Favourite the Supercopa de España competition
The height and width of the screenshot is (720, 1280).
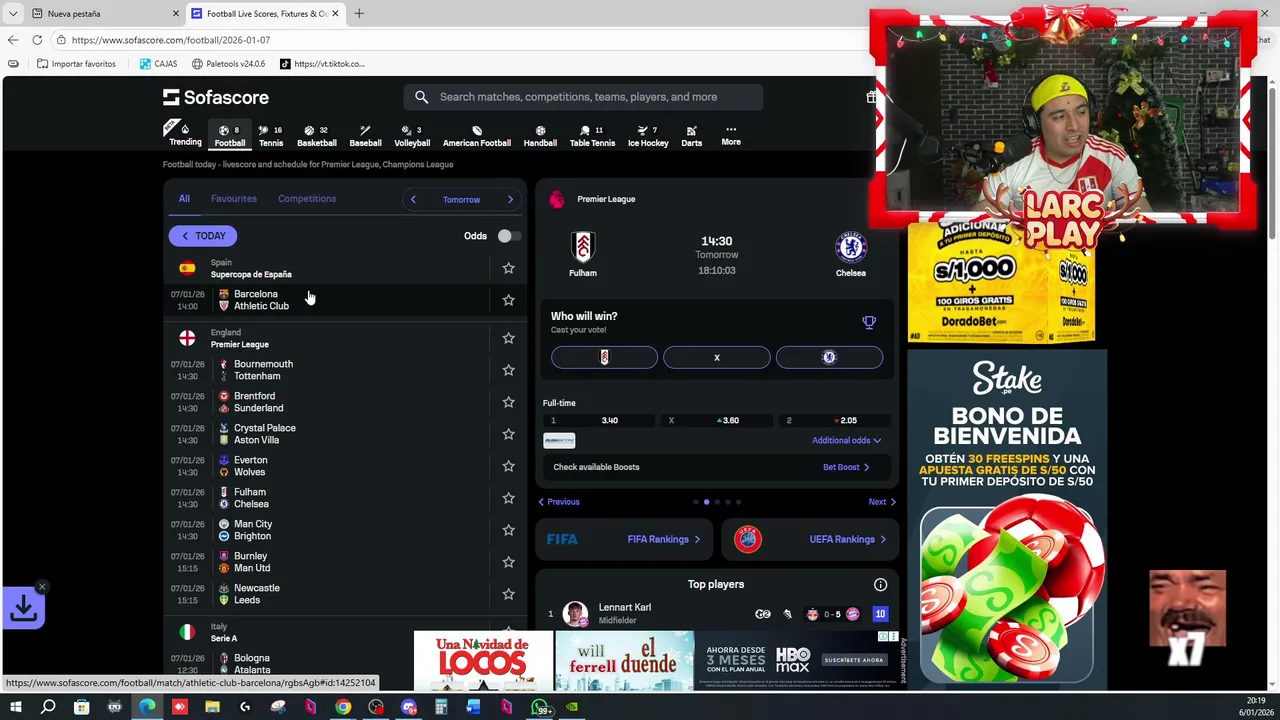508,268
